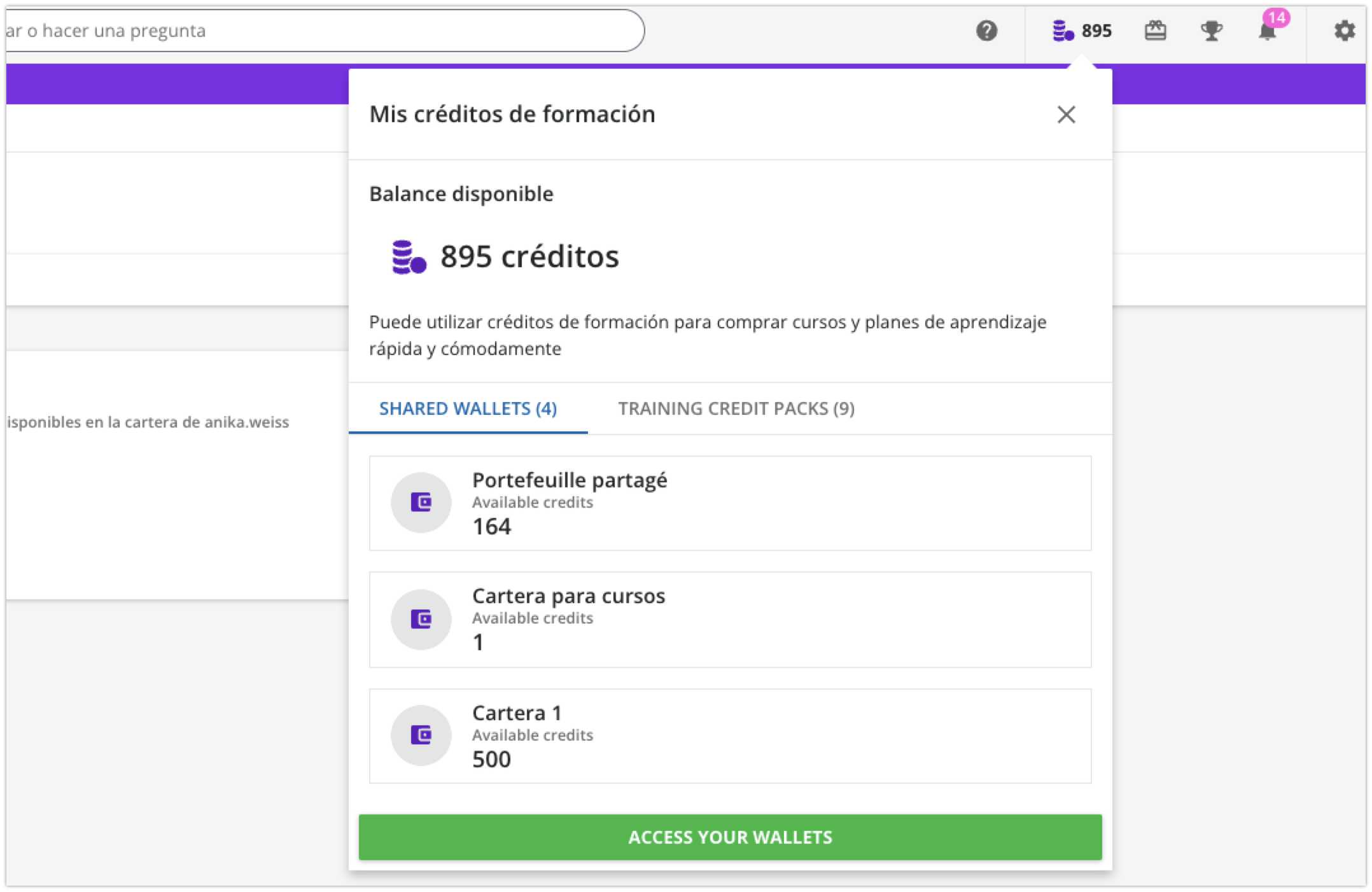1372x892 pixels.
Task: Close the Mis créditos de formación panel
Action: [x=1066, y=115]
